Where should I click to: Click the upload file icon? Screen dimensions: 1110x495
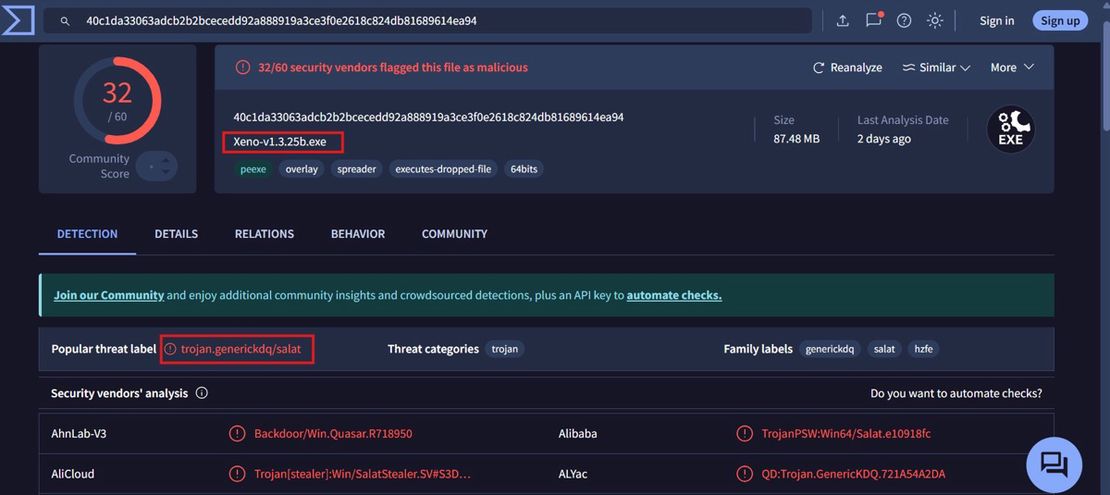click(x=843, y=21)
